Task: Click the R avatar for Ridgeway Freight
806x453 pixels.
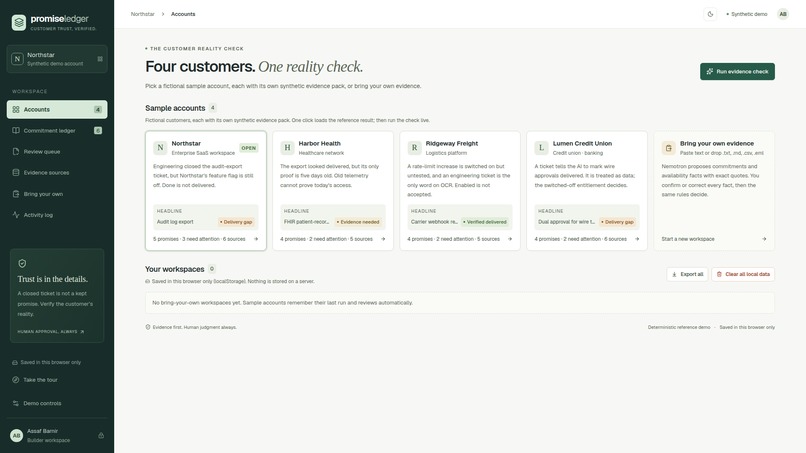Action: pyautogui.click(x=414, y=148)
